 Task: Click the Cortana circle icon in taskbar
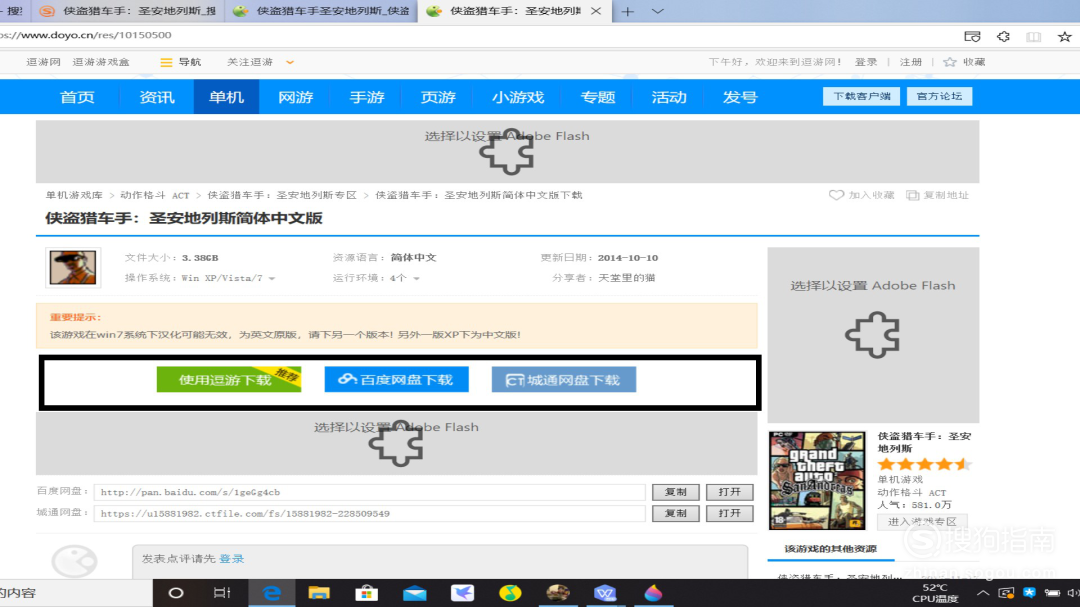tap(176, 593)
